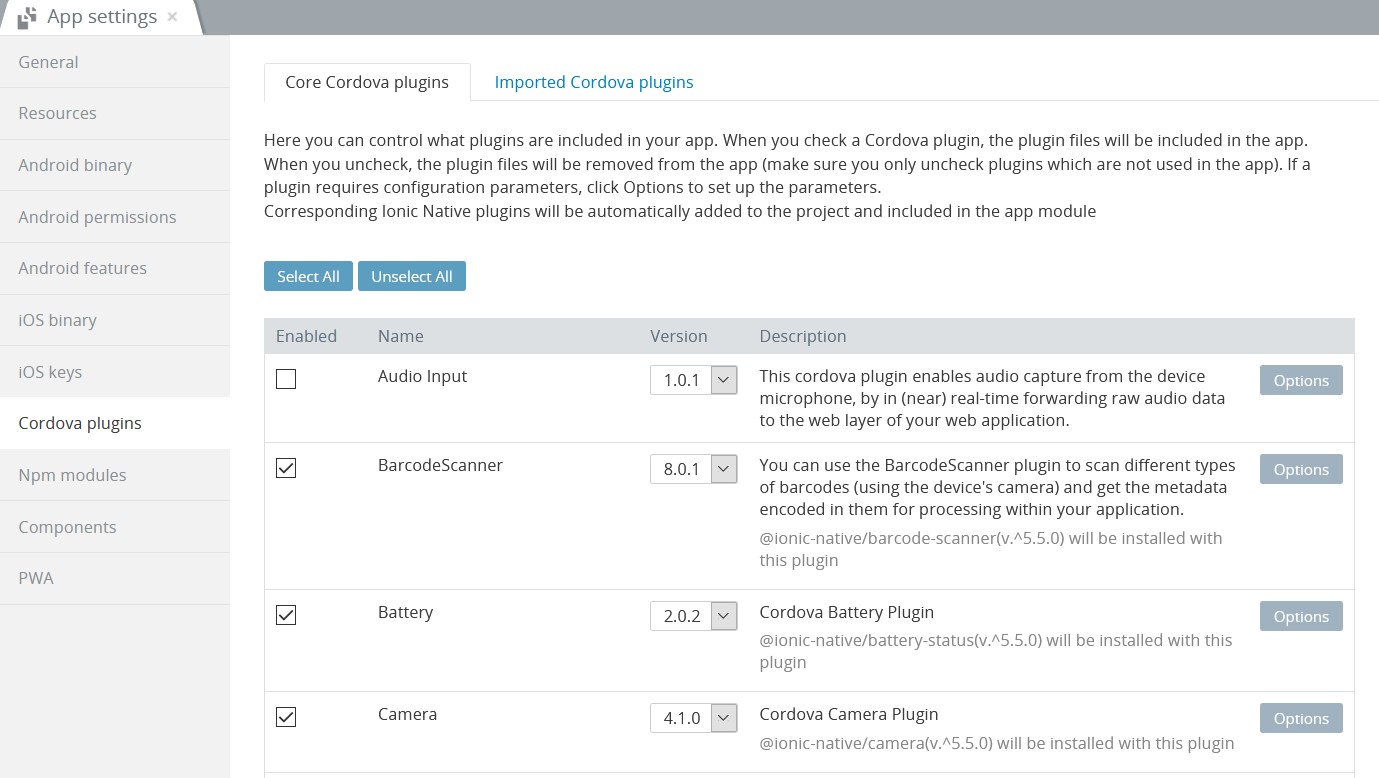The width and height of the screenshot is (1379, 778).
Task: Click the 'Cordova Camera Plugin' description text
Action: [849, 714]
